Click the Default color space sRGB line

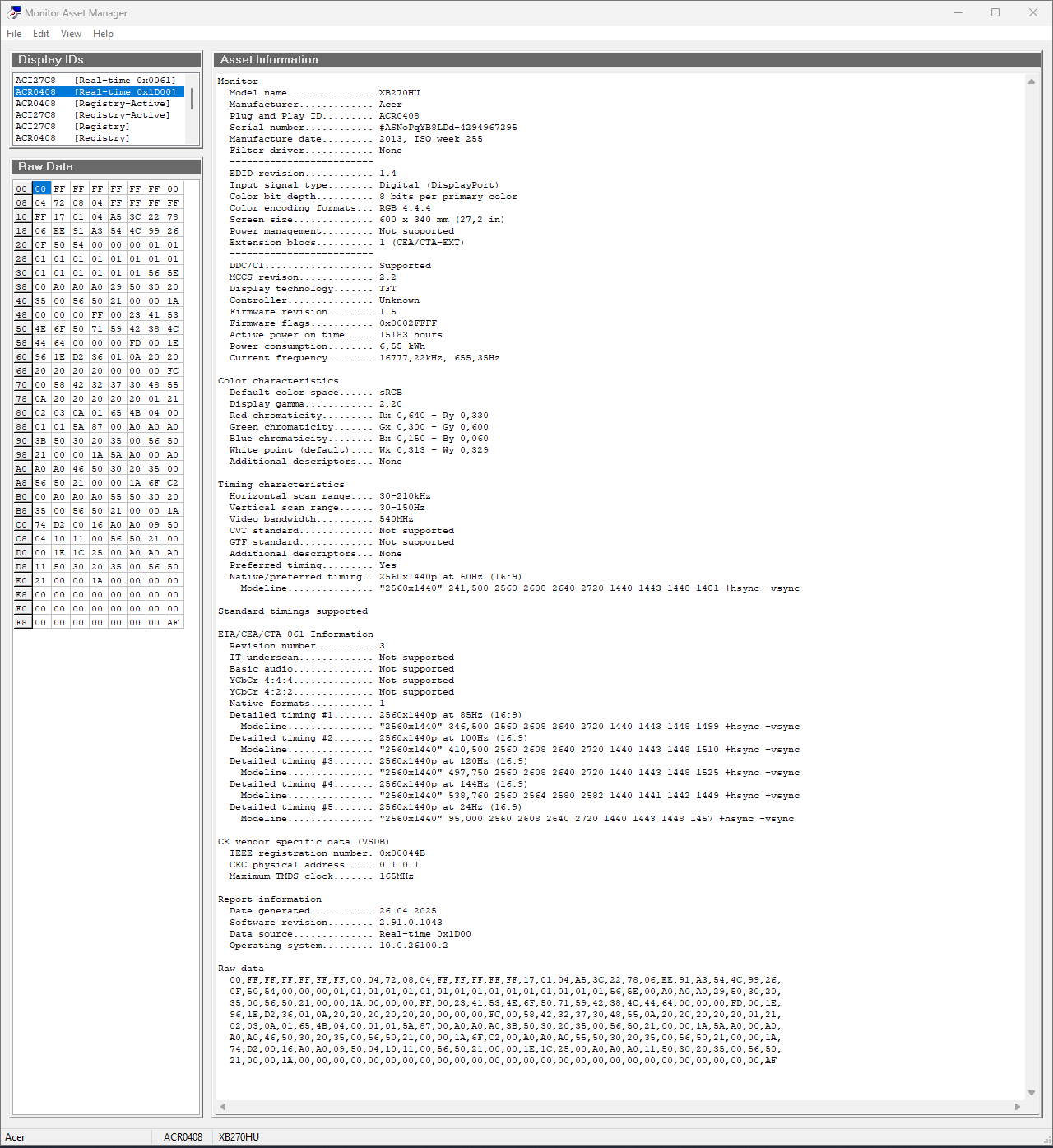316,393
